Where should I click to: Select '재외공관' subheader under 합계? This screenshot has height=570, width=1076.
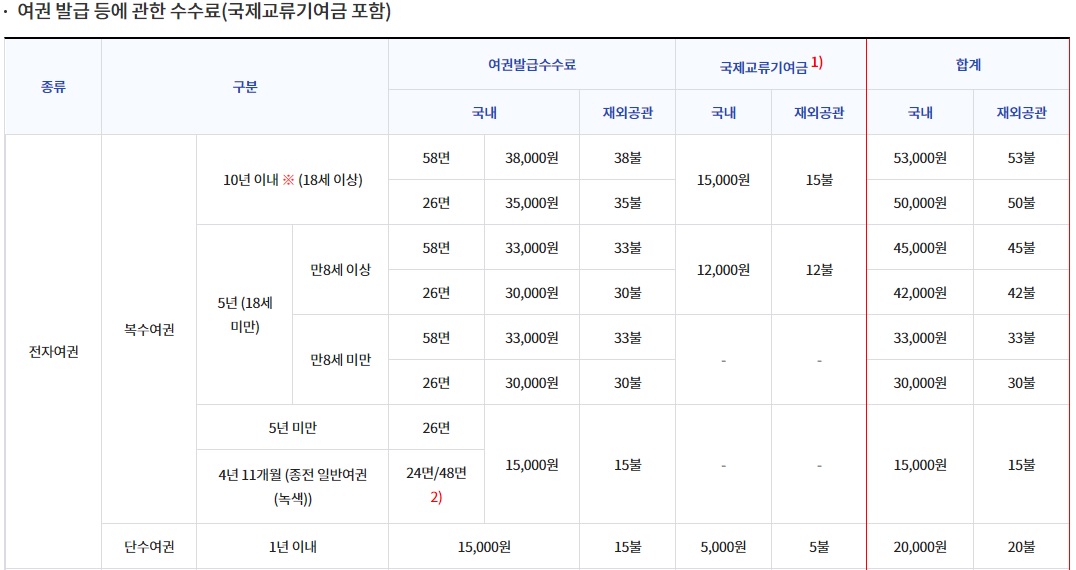coord(1021,112)
